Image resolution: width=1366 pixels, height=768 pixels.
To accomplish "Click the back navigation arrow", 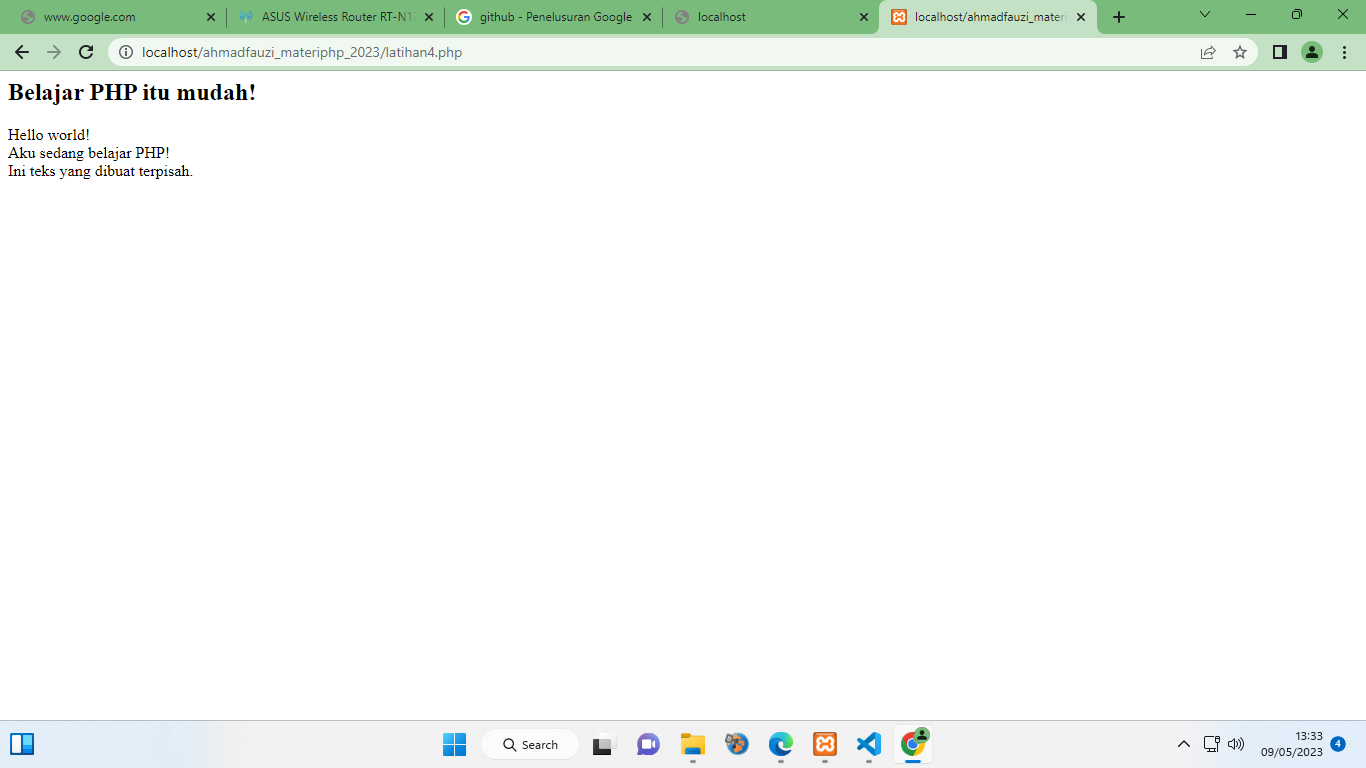I will [21, 52].
